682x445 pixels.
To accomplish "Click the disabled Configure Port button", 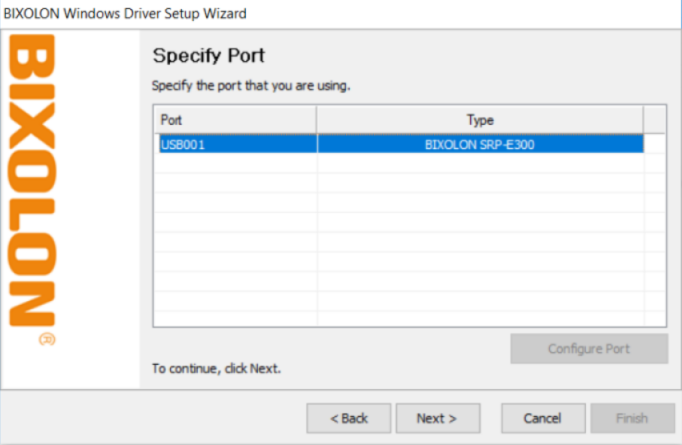I will click(x=589, y=348).
